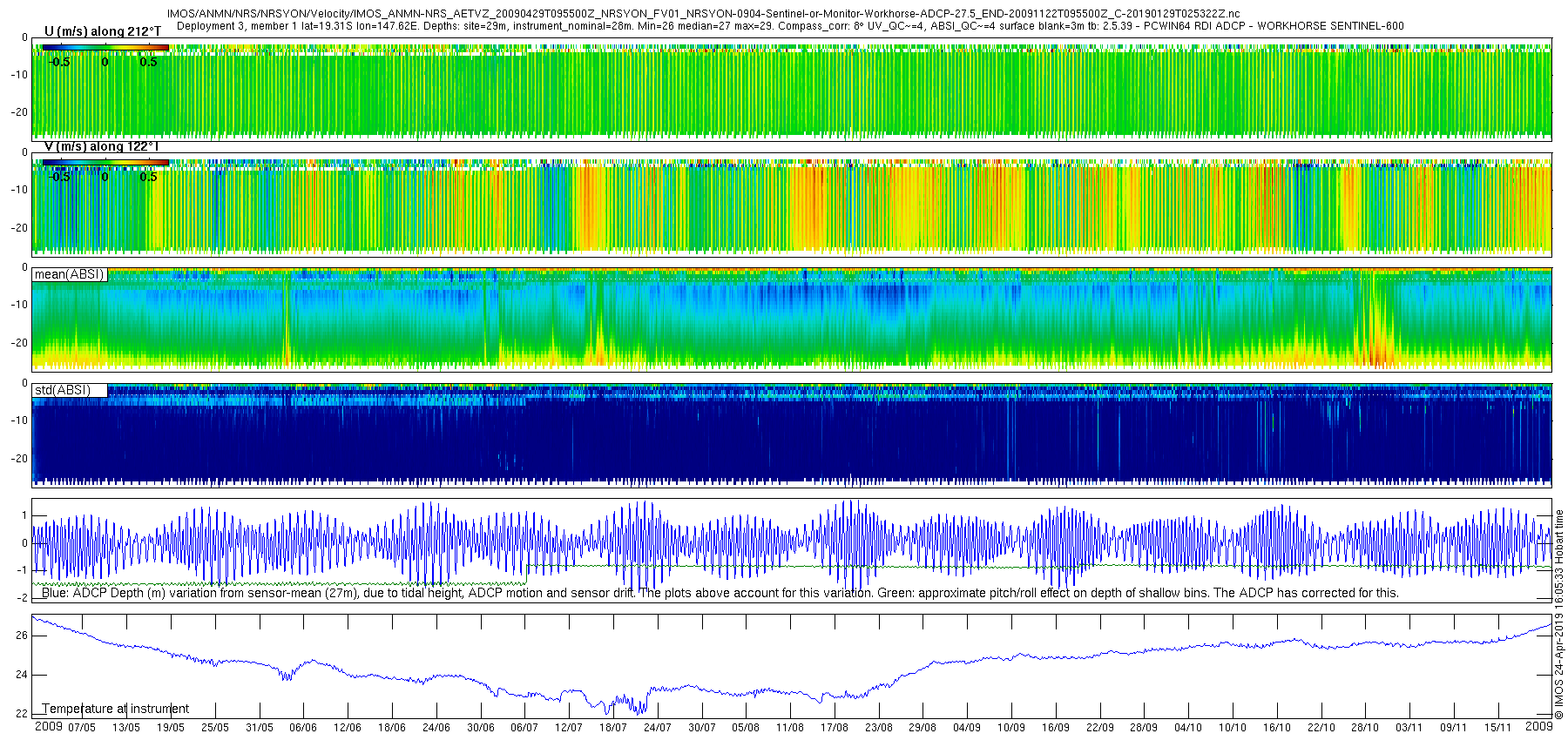Select the 'V (m/s) along 122°T' panel title
Image resolution: width=1568 pixels, height=740 pixels.
pyautogui.click(x=101, y=146)
